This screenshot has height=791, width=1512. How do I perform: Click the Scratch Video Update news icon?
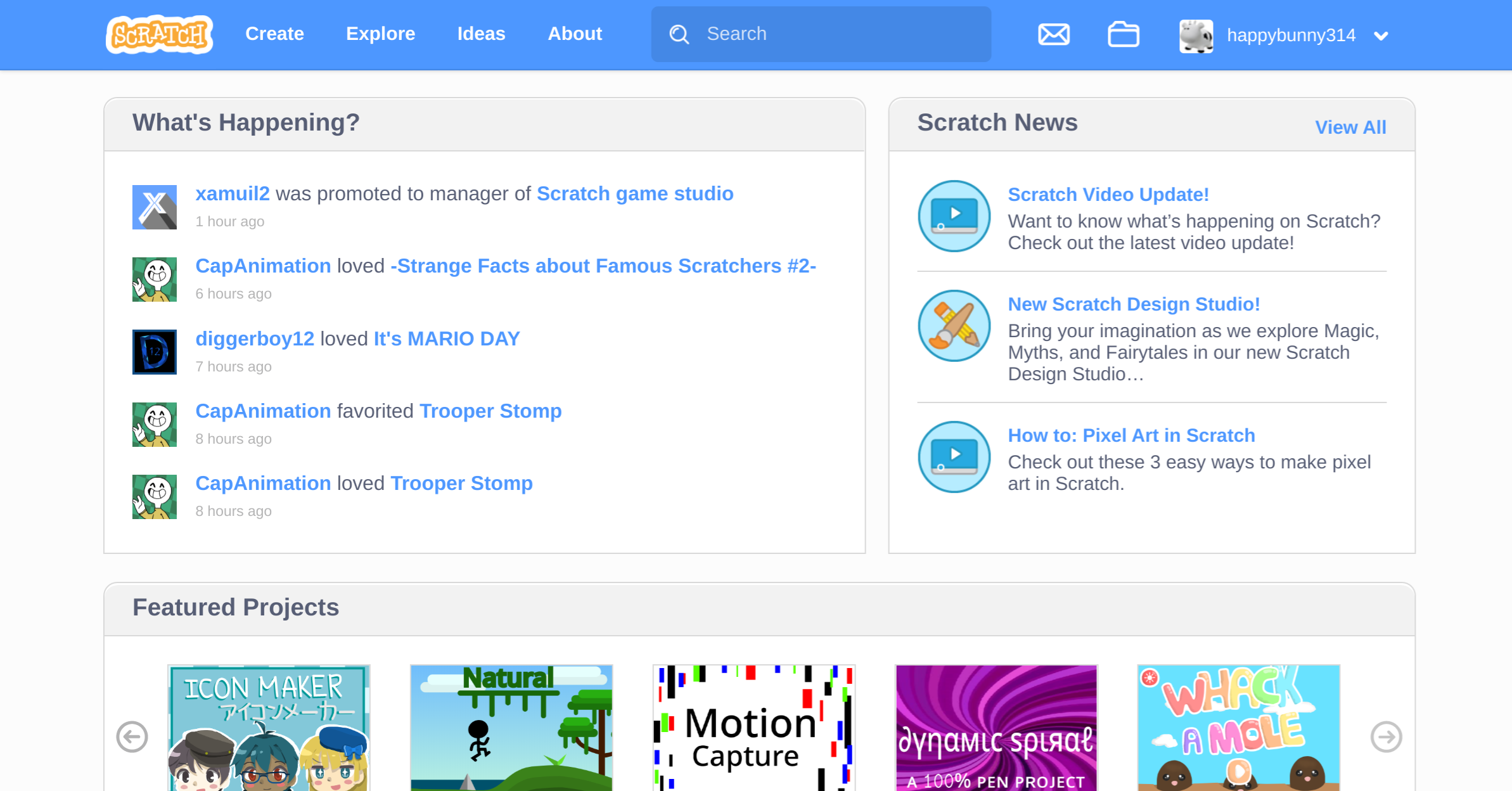click(x=954, y=216)
